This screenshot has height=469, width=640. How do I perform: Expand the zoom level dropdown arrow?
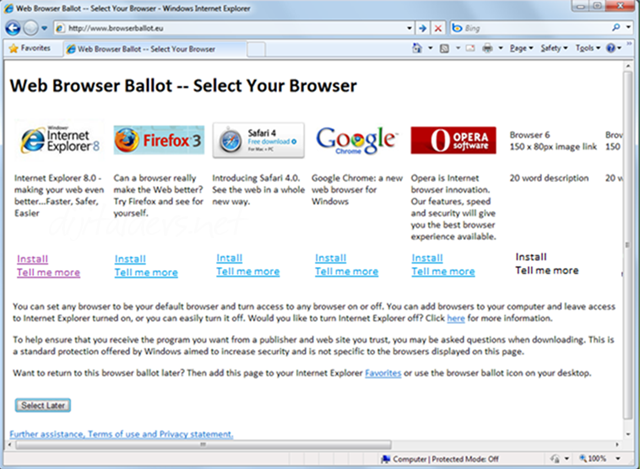(x=618, y=458)
